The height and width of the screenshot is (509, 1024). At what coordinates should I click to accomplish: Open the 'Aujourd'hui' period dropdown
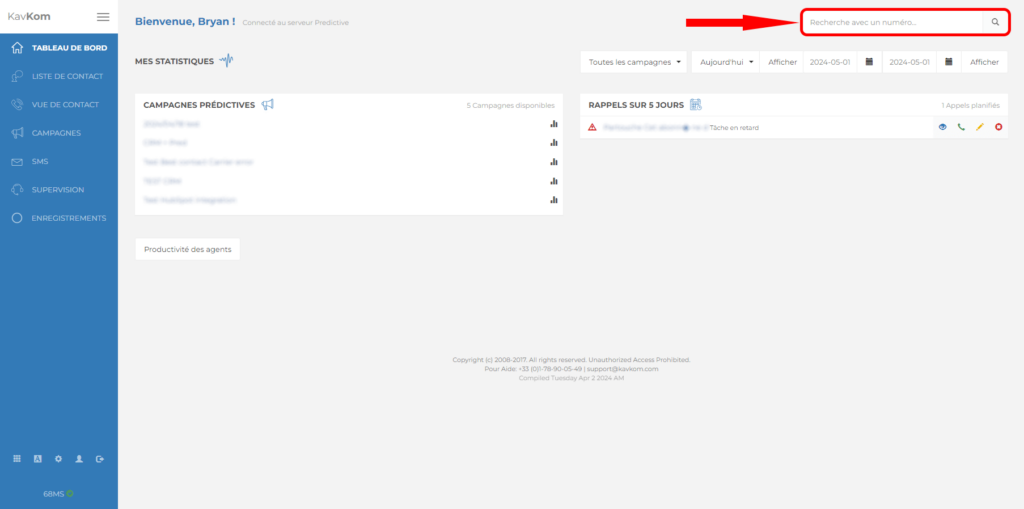tap(726, 62)
